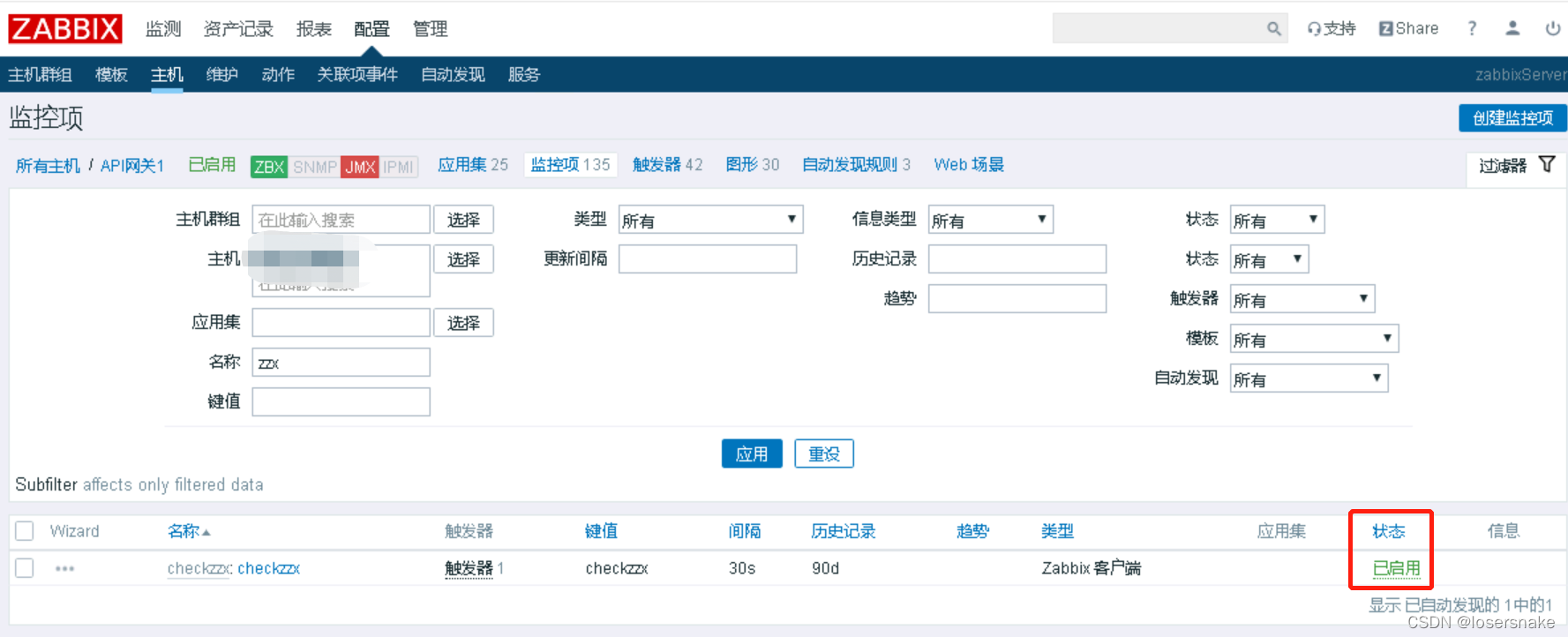Click the IPMI availability badge

(399, 166)
